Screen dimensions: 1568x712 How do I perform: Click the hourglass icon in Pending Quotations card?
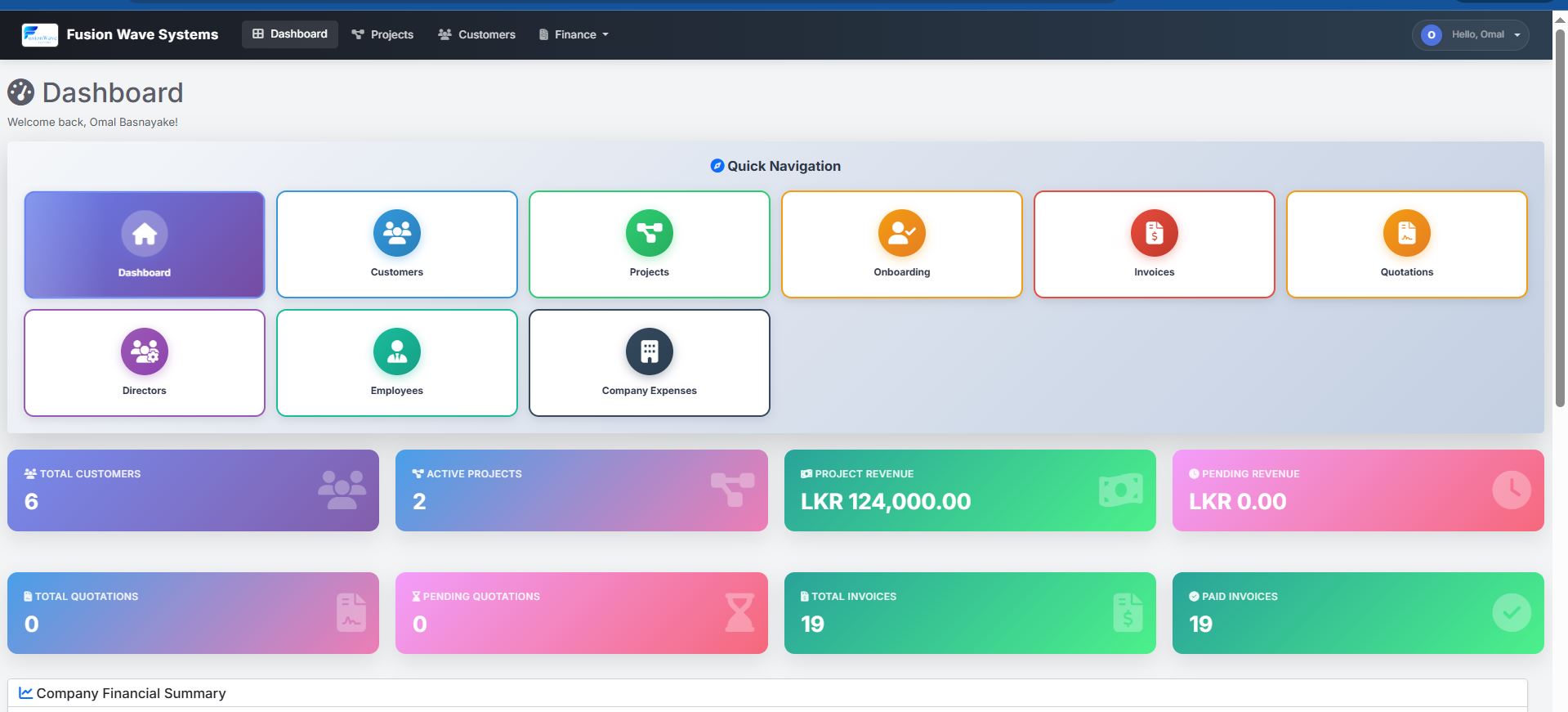[739, 612]
